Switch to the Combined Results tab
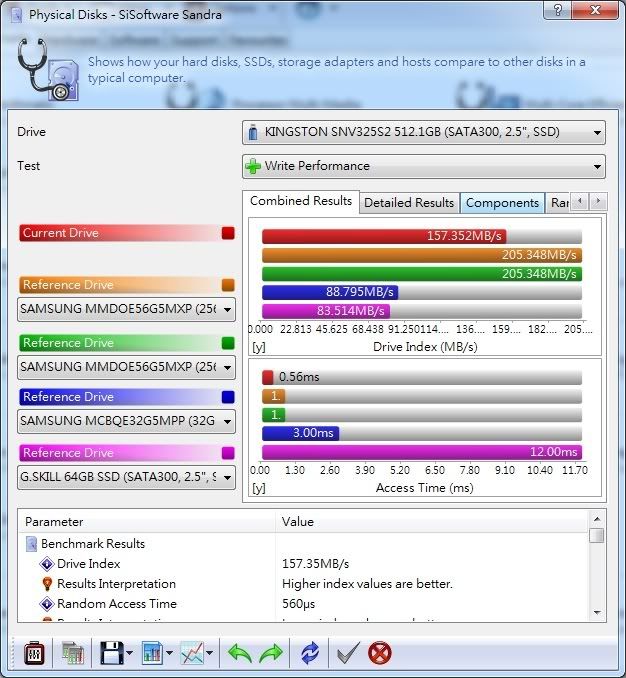Screen dimensions: 626x678 [301, 201]
